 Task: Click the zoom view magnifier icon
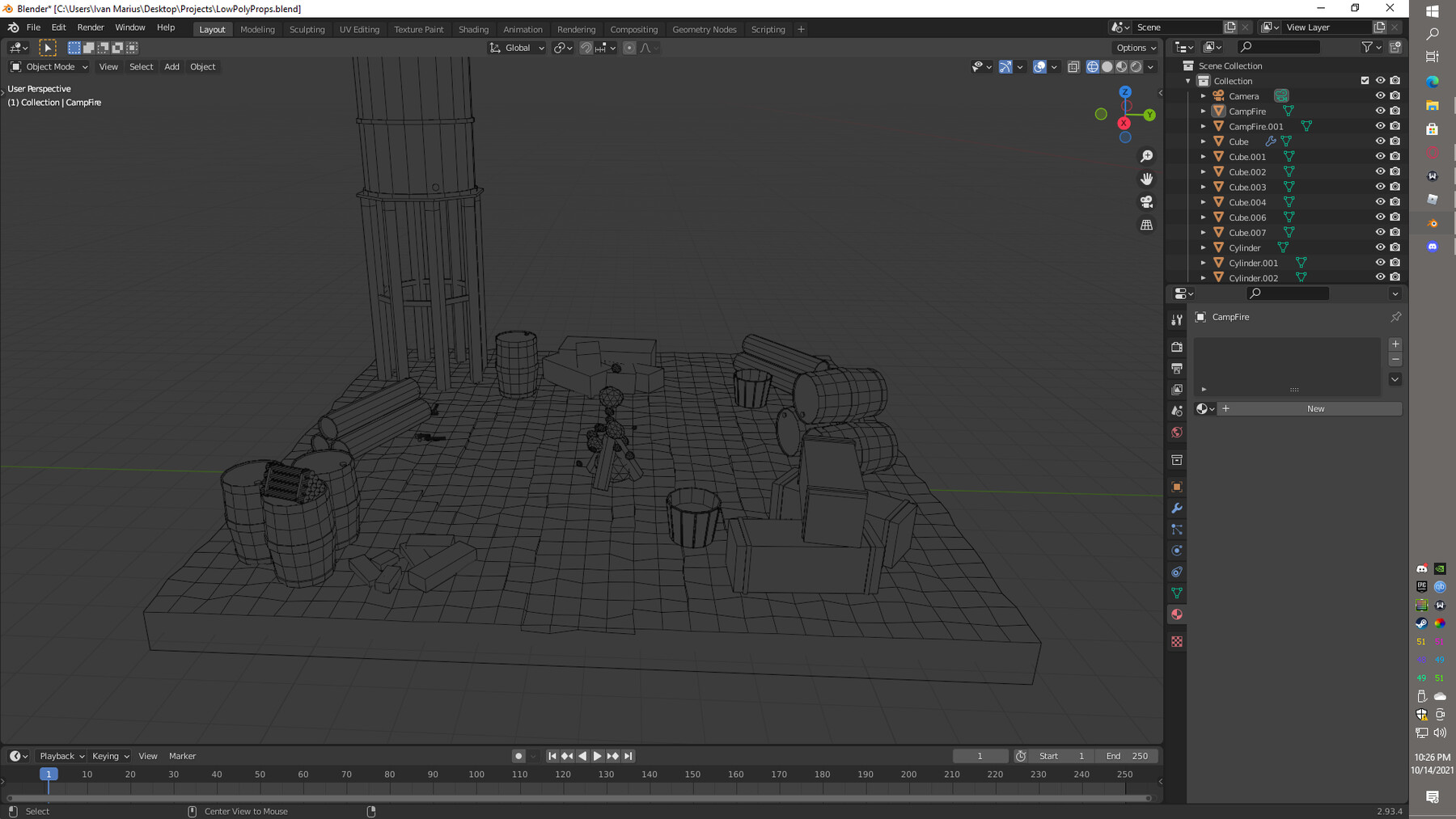(1146, 156)
